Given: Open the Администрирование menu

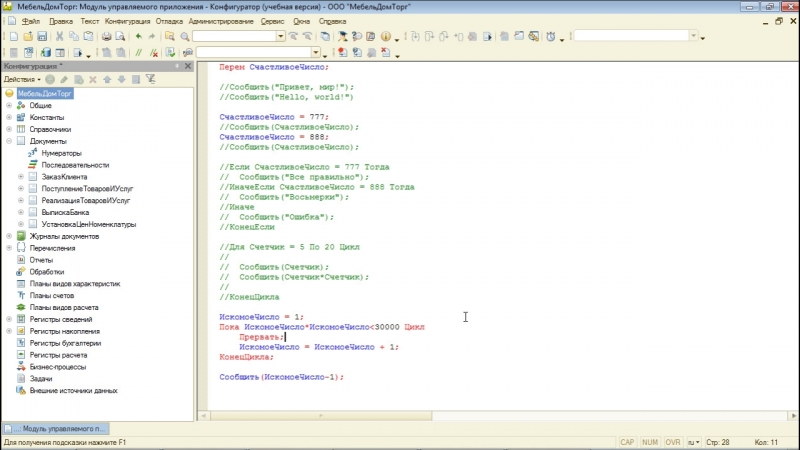Looking at the screenshot, I should [221, 21].
